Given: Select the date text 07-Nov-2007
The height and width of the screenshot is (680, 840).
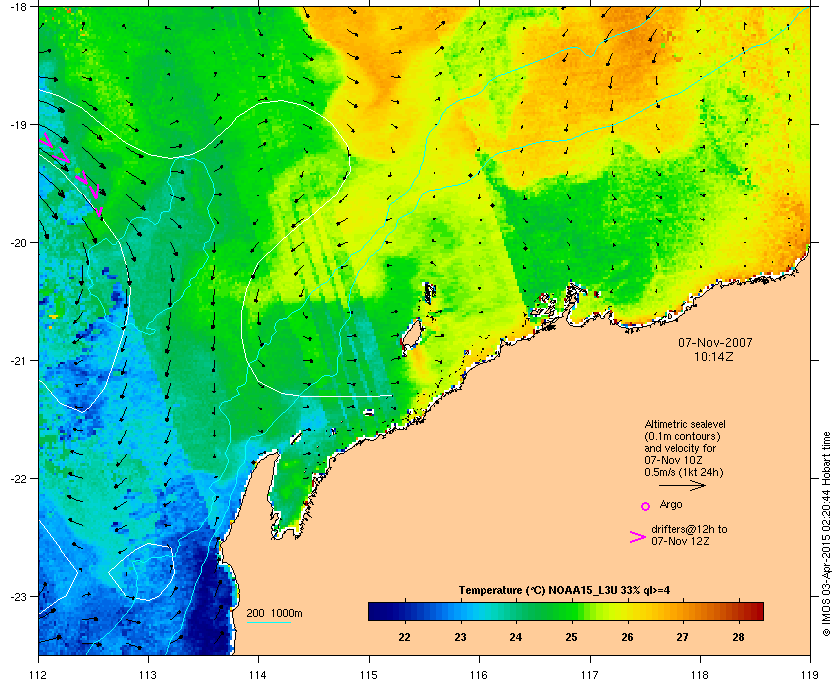Looking at the screenshot, I should point(715,342).
